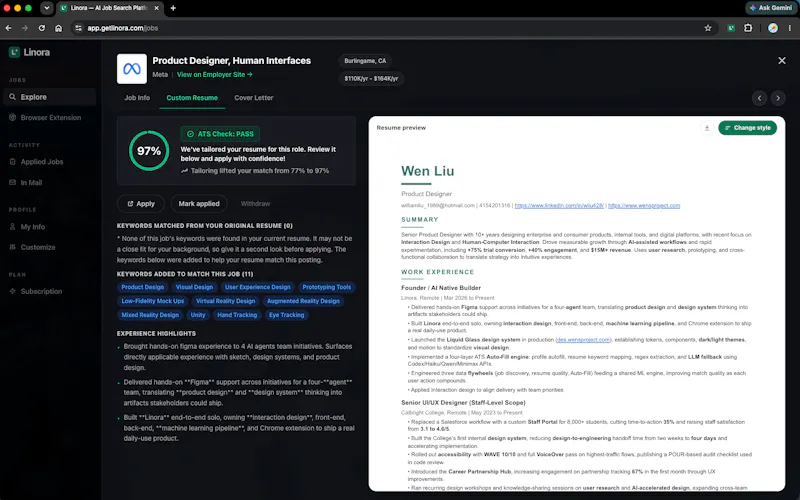Select User Experience Design keyword tag
This screenshot has height=500, width=800.
[258, 287]
